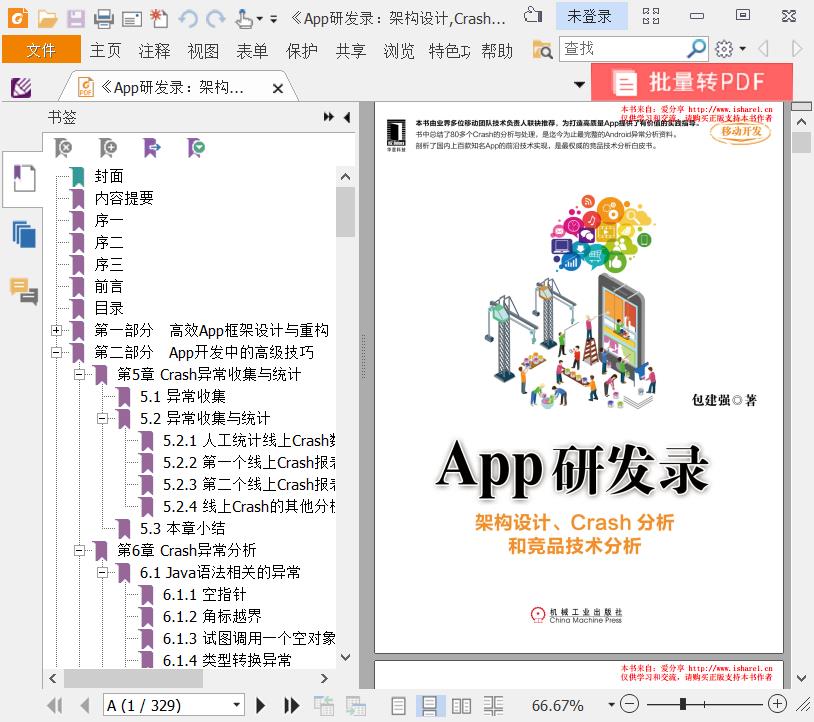Go to previous page arrow

pos(85,705)
